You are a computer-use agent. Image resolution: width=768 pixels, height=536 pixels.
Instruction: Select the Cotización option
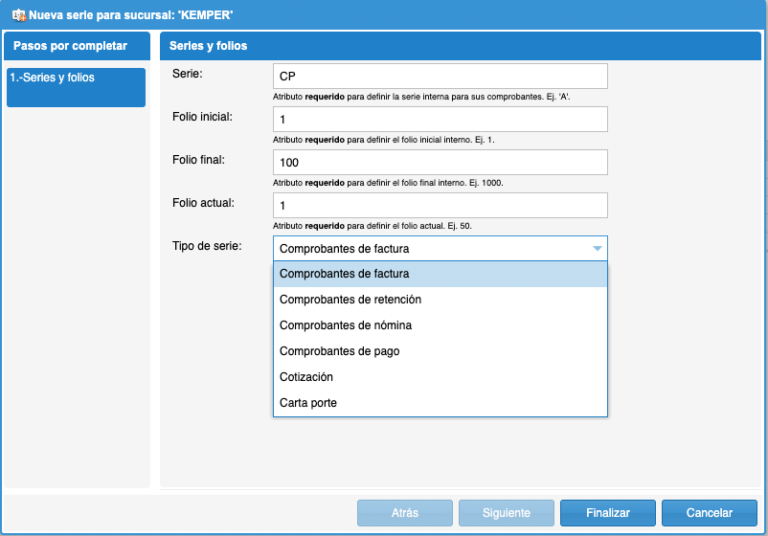(x=440, y=378)
